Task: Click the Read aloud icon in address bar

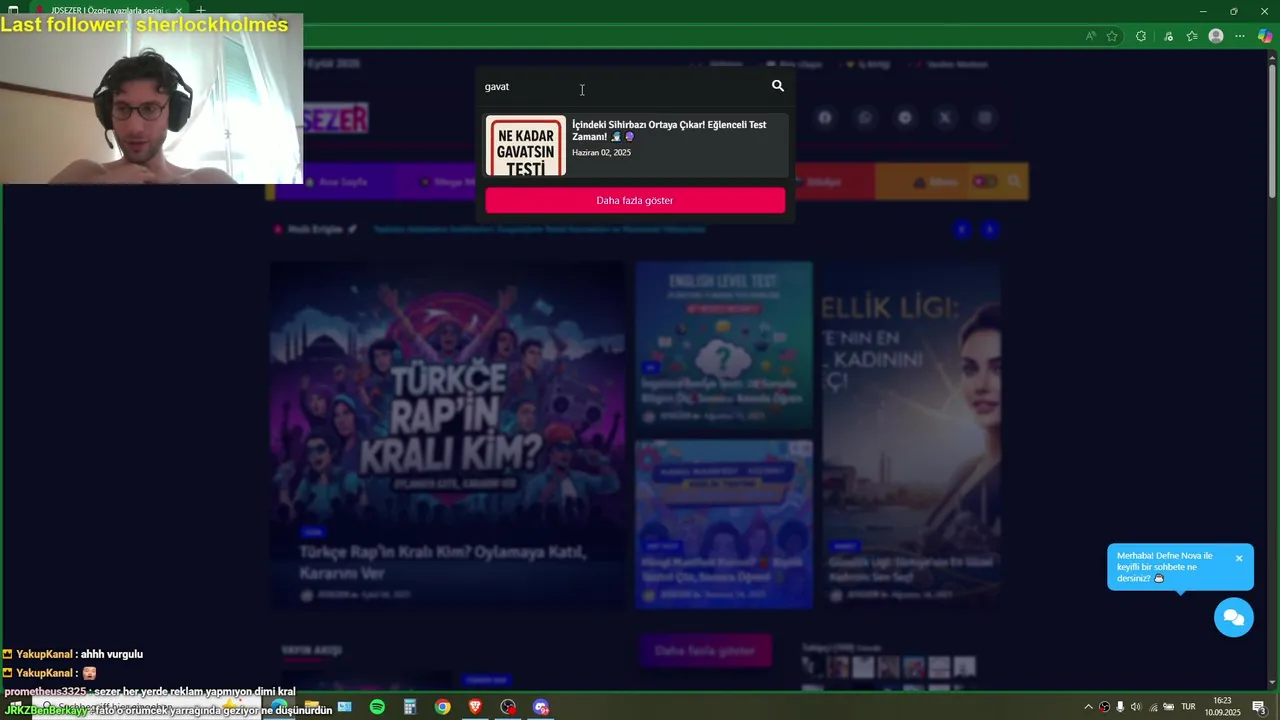Action: (x=1090, y=36)
